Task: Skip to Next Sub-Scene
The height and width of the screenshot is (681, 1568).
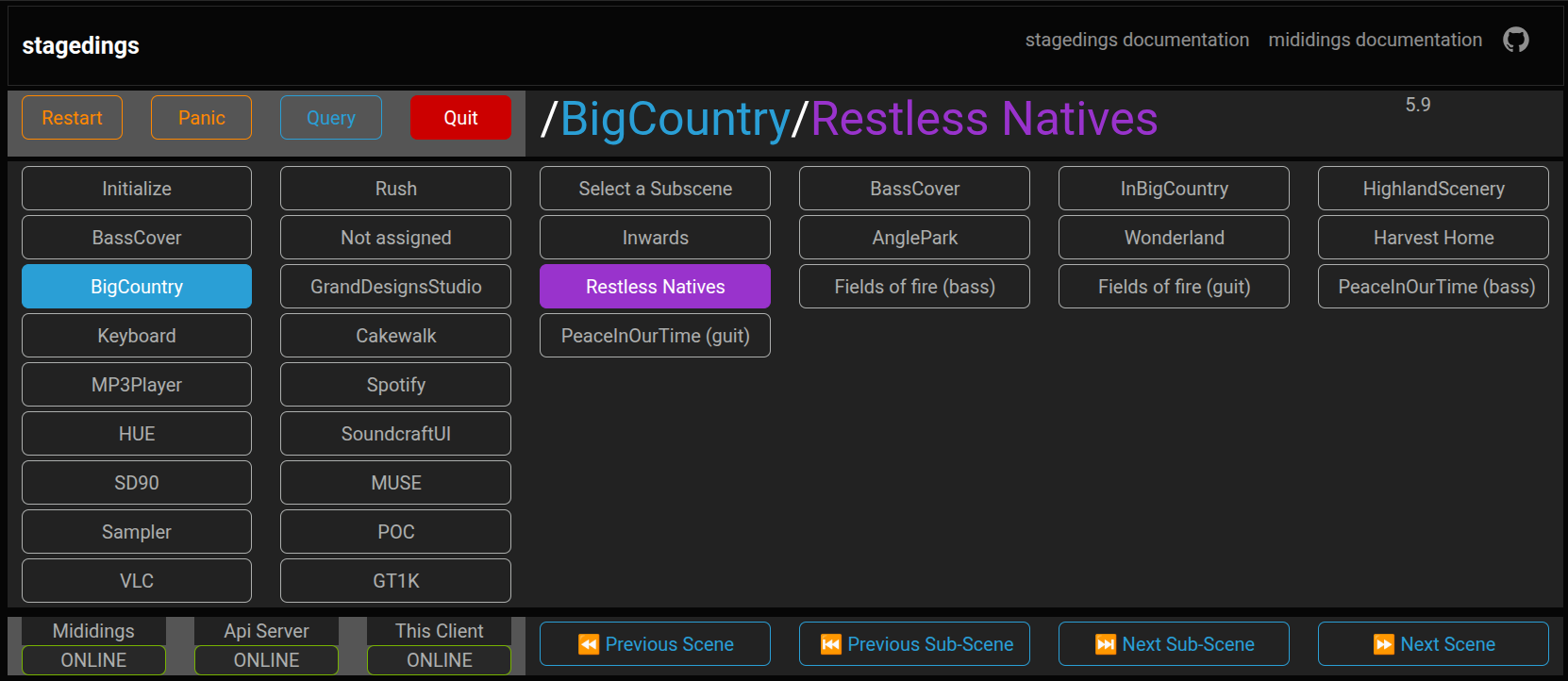Action: tap(1174, 644)
